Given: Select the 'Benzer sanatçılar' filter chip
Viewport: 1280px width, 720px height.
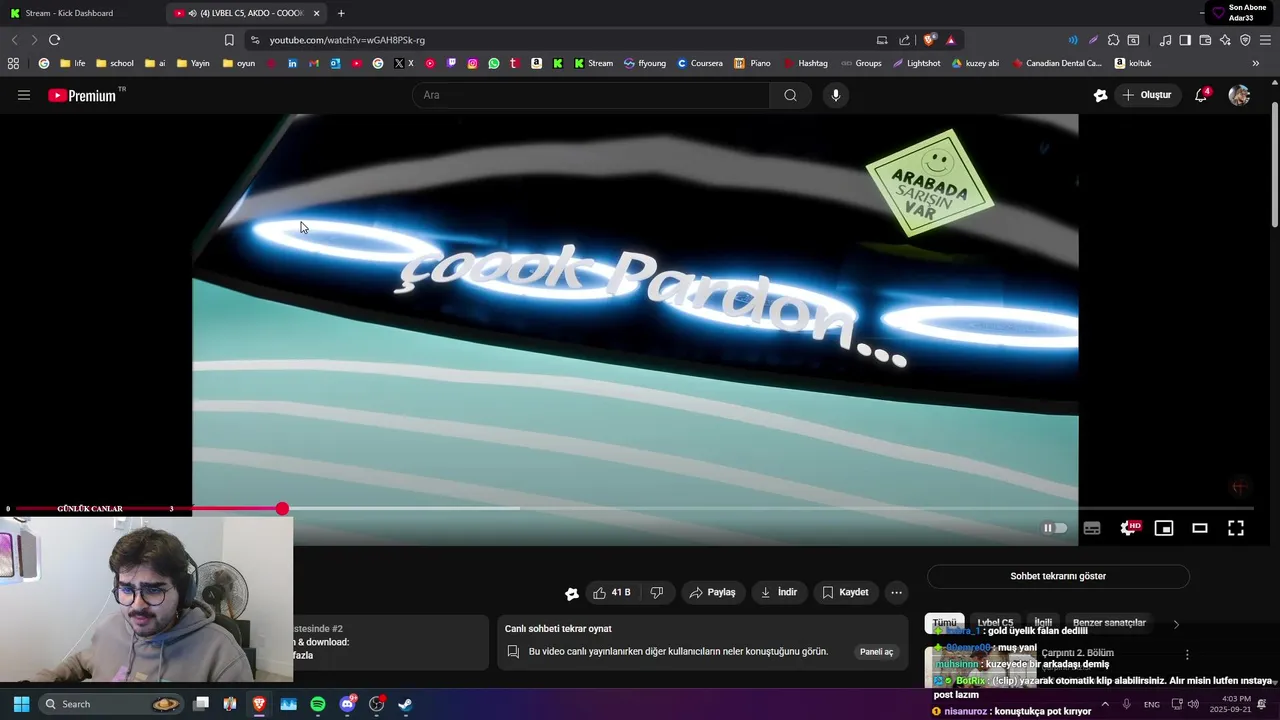Looking at the screenshot, I should tap(1109, 623).
